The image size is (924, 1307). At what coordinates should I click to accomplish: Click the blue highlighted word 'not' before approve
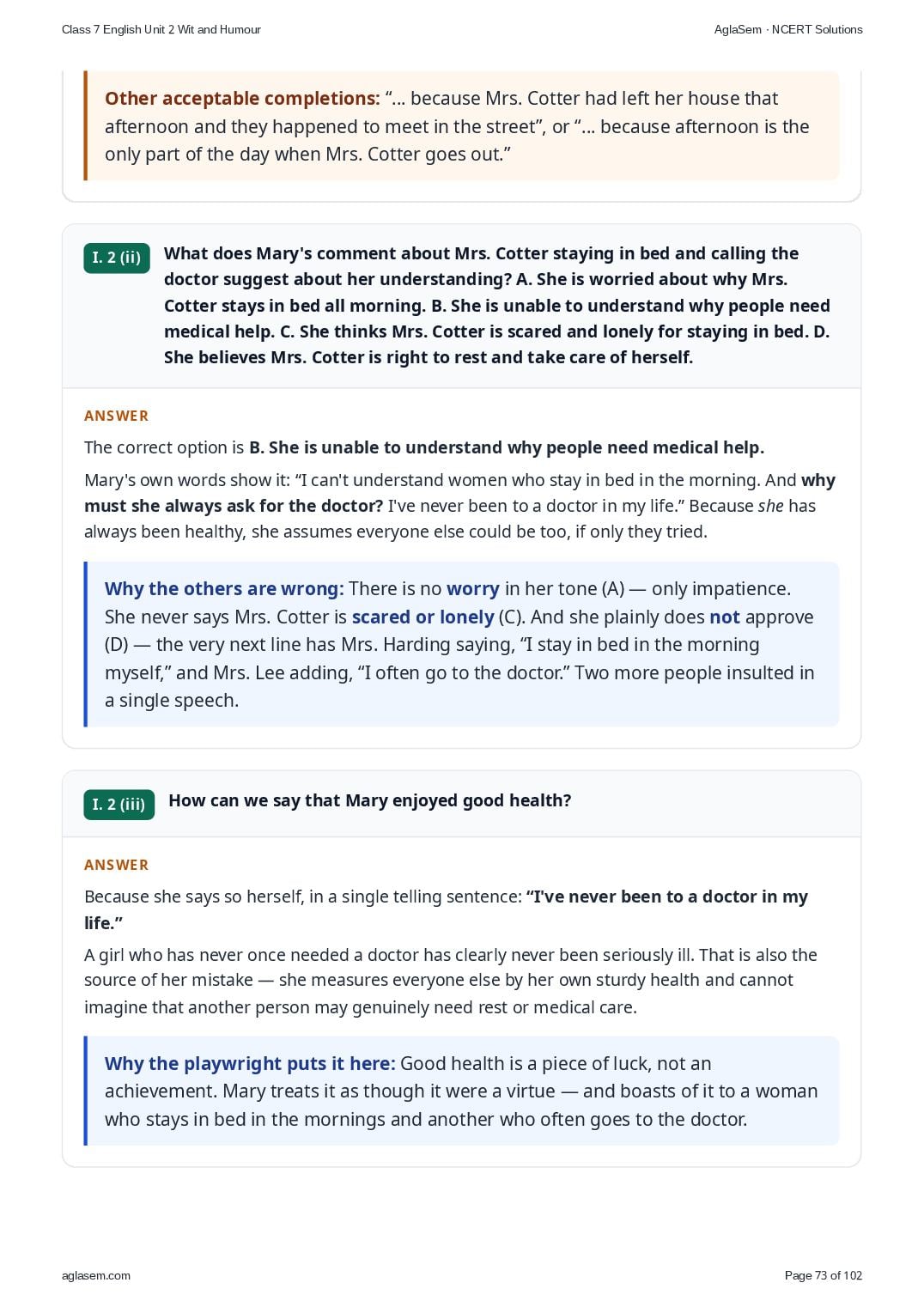pos(725,617)
